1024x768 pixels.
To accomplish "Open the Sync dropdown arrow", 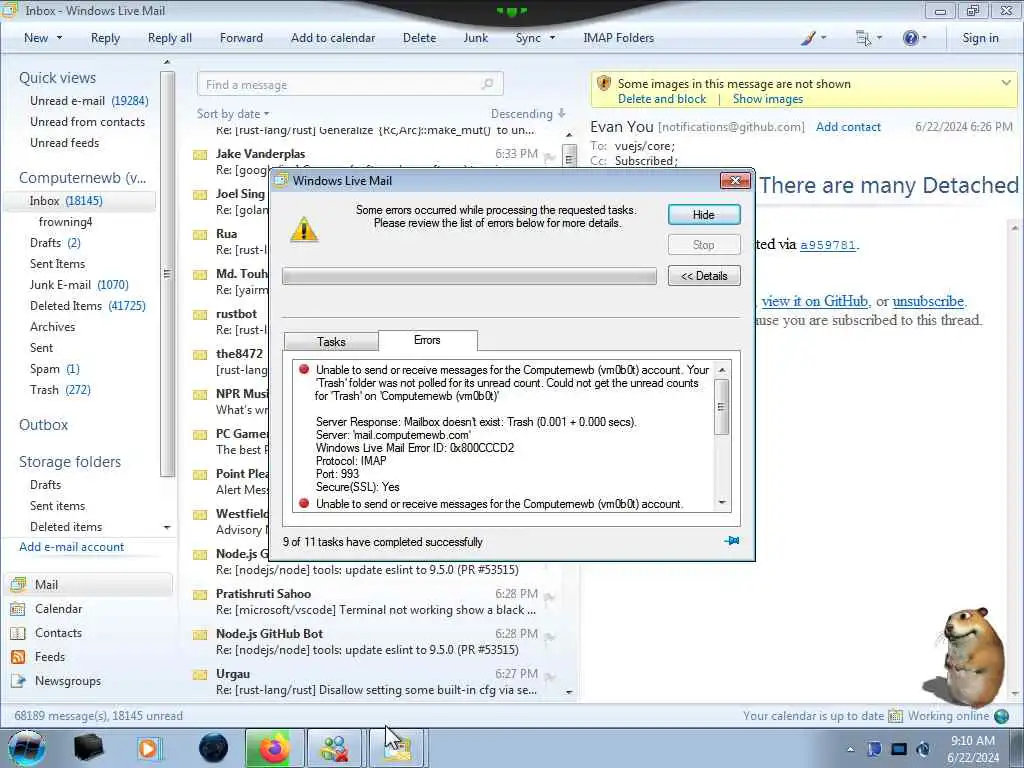I will point(552,38).
